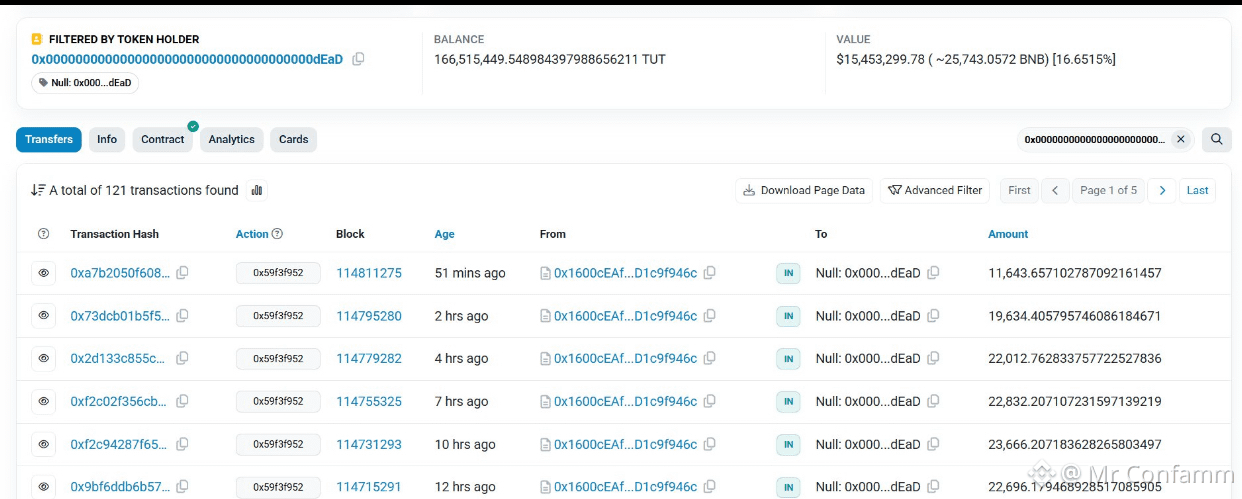Go to next page arrow
The image size is (1242, 499).
click(x=1161, y=190)
